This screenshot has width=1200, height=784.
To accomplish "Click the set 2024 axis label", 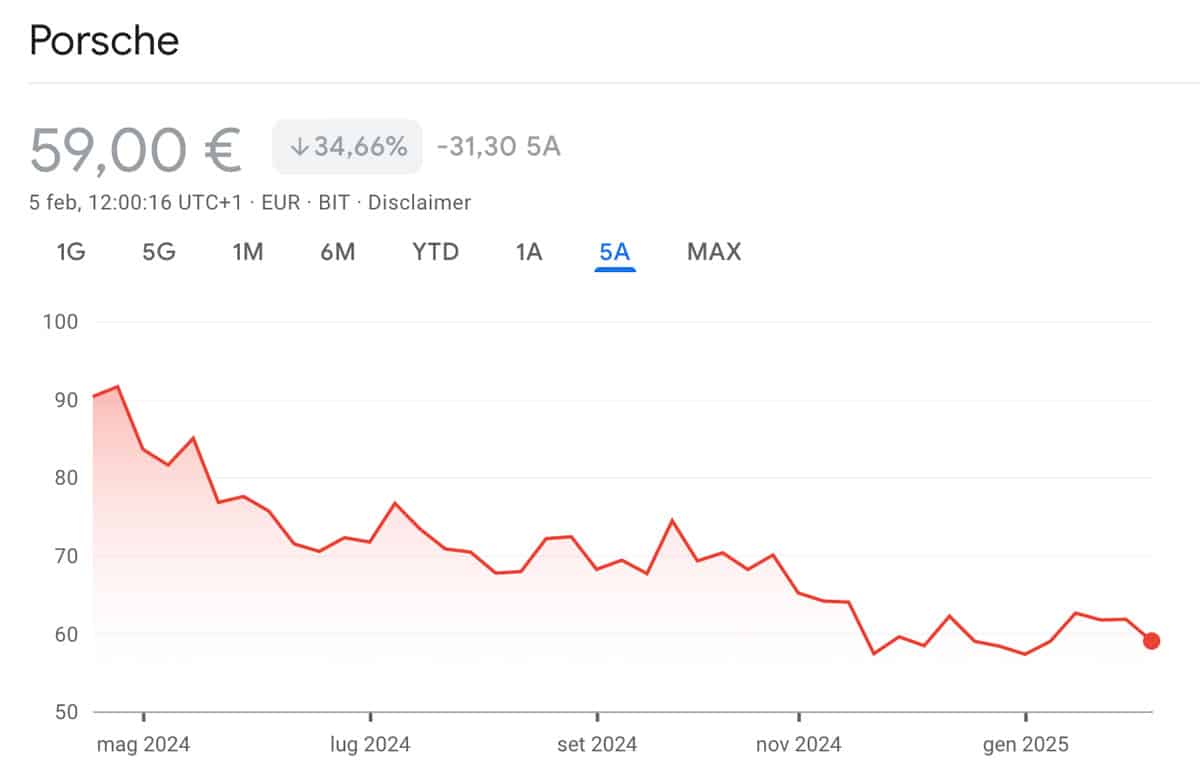I will pos(597,745).
